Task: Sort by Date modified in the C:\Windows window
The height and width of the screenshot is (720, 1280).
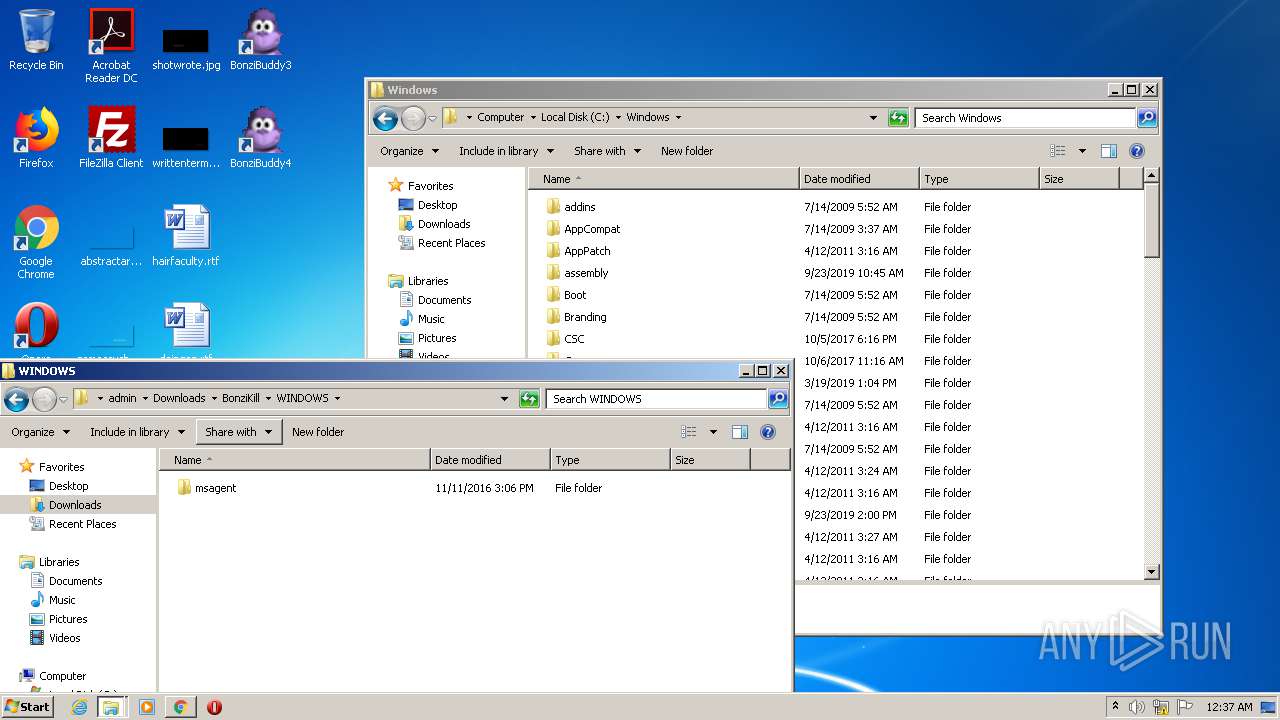Action: (859, 179)
